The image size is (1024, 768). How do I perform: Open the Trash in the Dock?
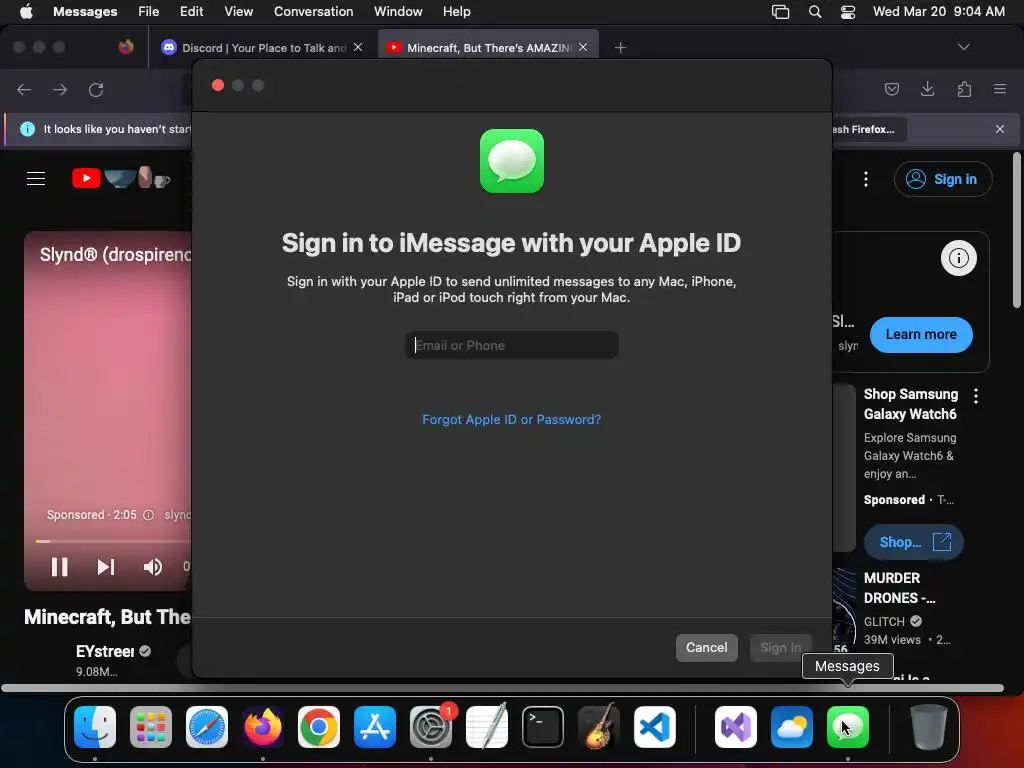(929, 727)
